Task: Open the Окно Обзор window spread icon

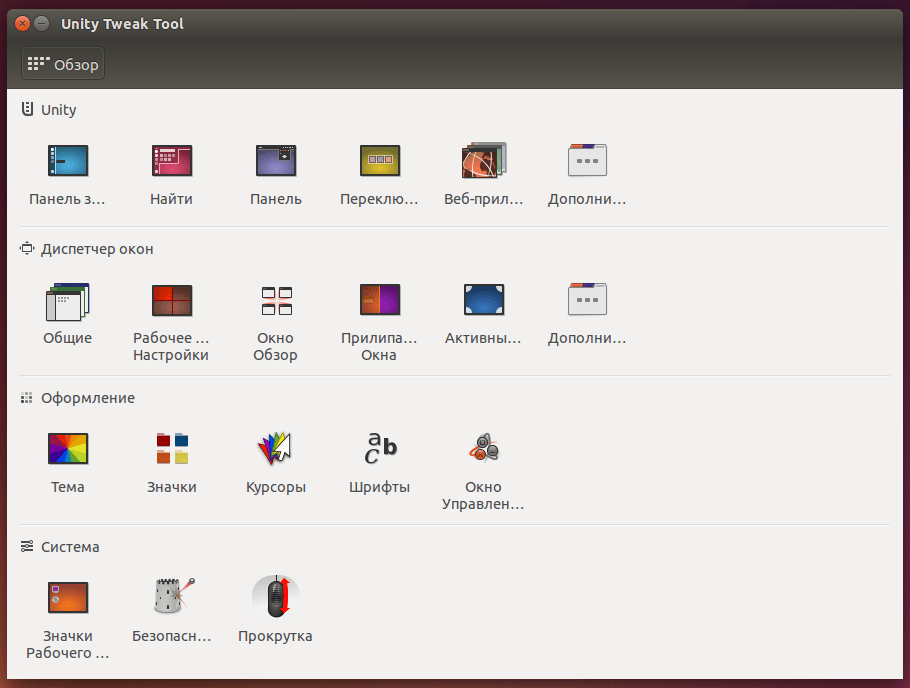Action: coord(276,300)
